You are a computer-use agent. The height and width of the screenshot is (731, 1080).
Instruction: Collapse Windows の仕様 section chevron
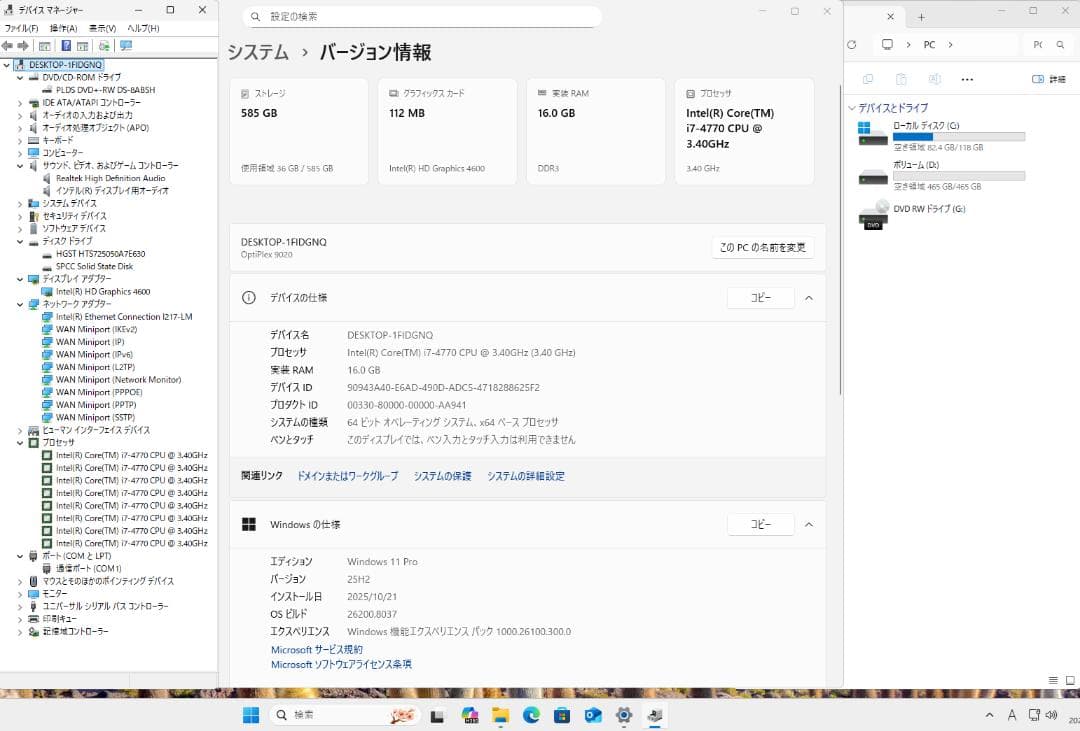[x=809, y=524]
